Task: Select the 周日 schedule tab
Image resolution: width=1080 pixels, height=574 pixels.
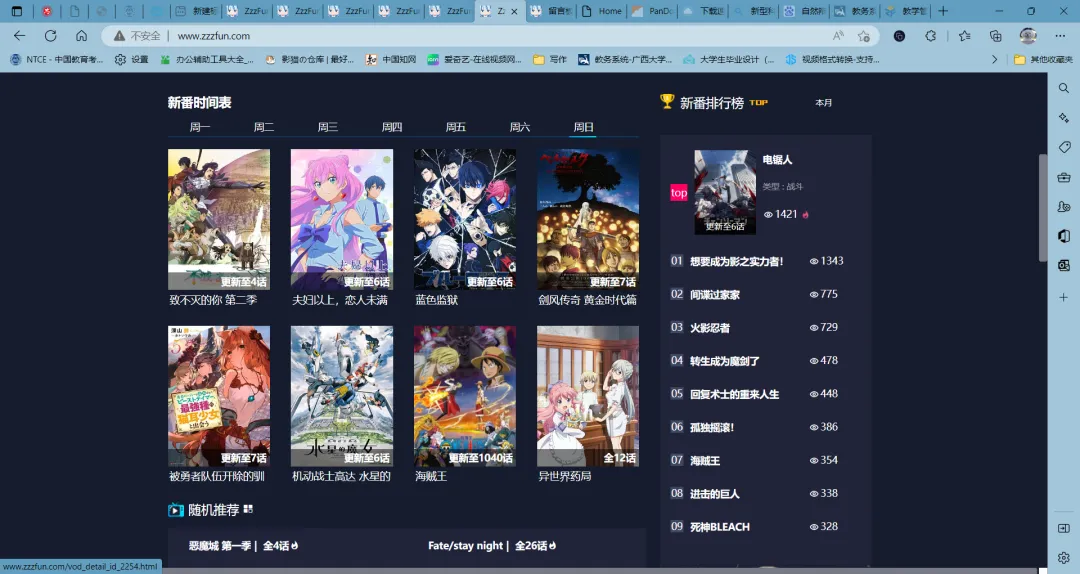Action: tap(583, 127)
